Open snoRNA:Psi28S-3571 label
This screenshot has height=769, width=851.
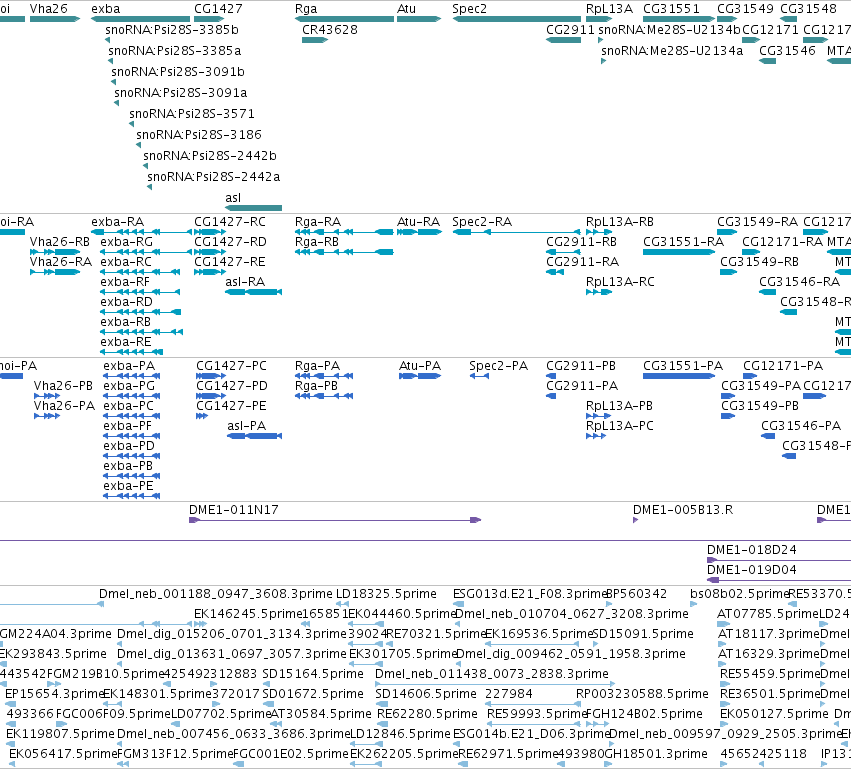(192, 114)
